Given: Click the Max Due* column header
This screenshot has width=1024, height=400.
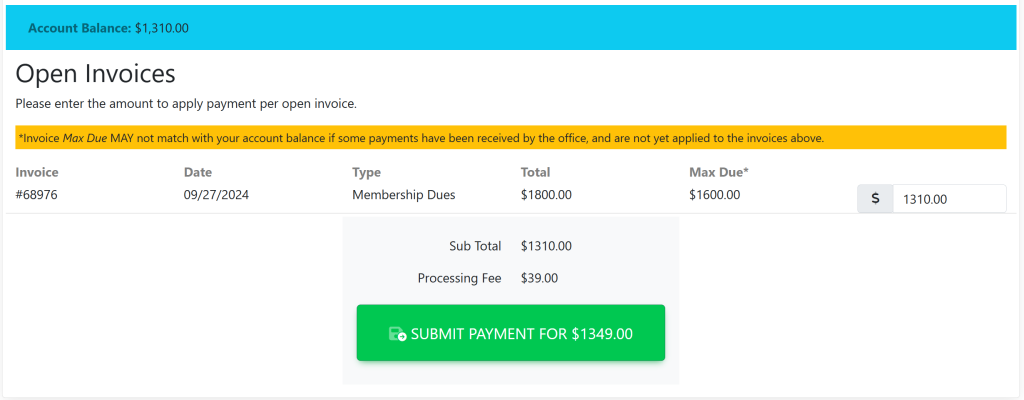Looking at the screenshot, I should tap(719, 172).
